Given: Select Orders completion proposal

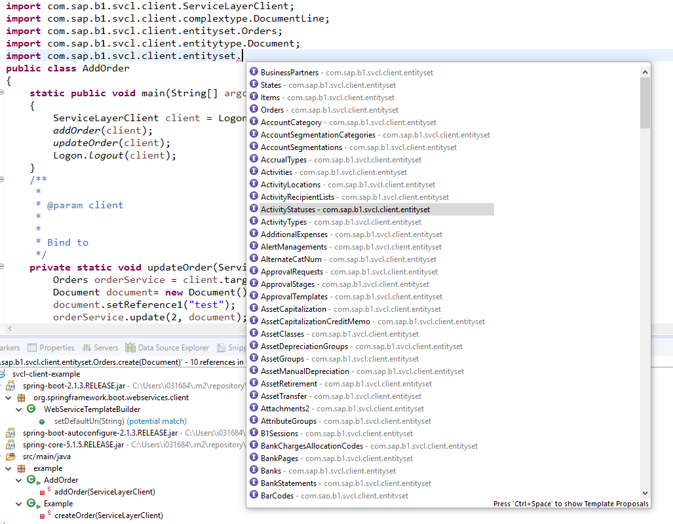Looking at the screenshot, I should point(324,110).
